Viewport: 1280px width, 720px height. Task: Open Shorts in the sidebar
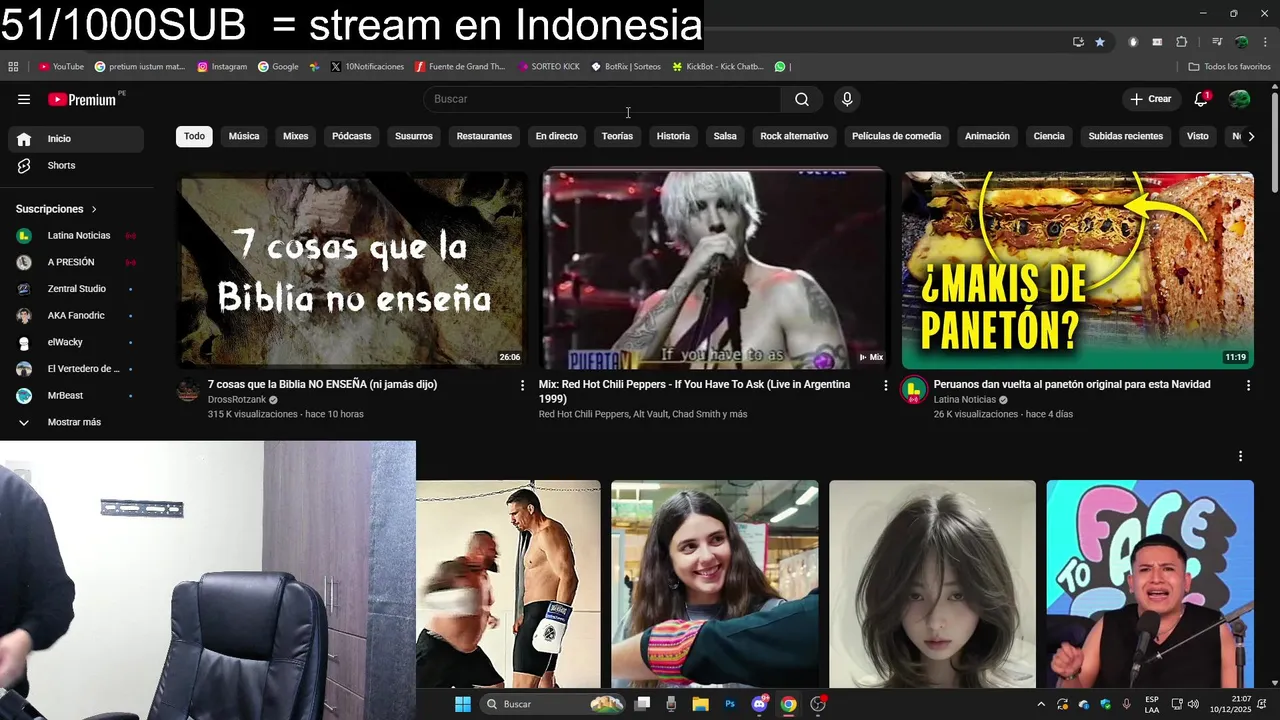76,165
